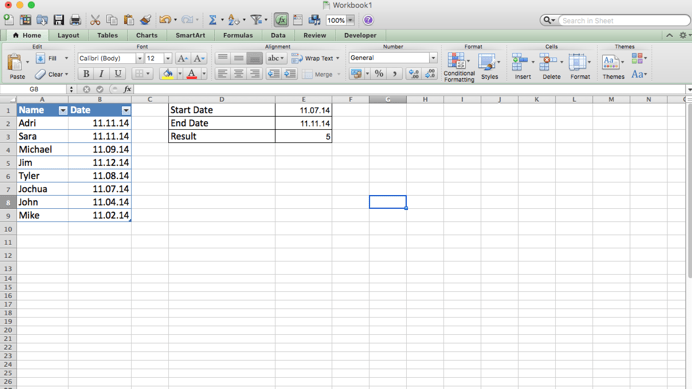Toggle the Formula Builder fx toolbar button
The image size is (692, 389).
281,20
